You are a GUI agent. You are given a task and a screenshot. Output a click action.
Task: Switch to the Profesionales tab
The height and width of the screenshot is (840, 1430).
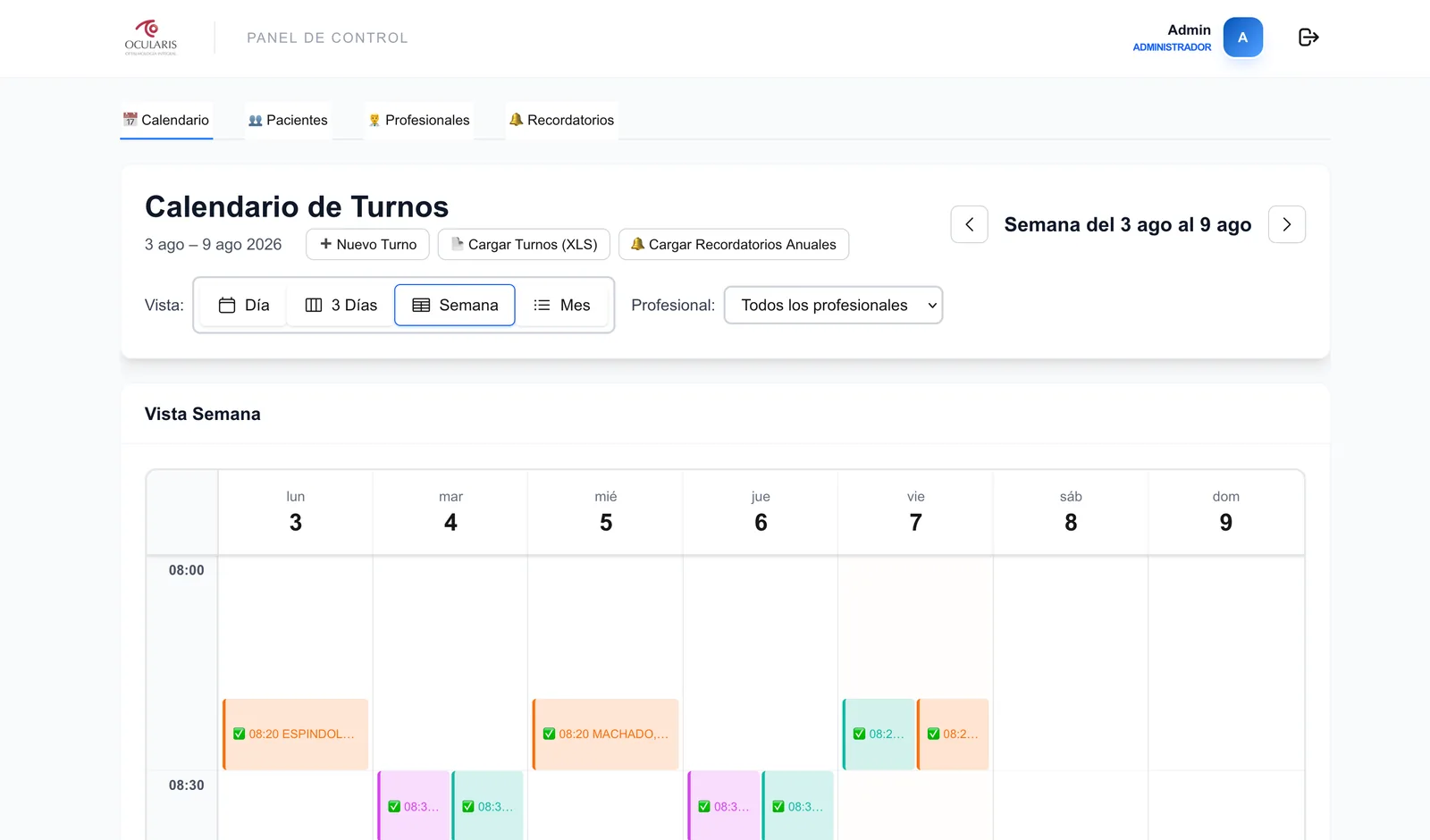coord(419,120)
